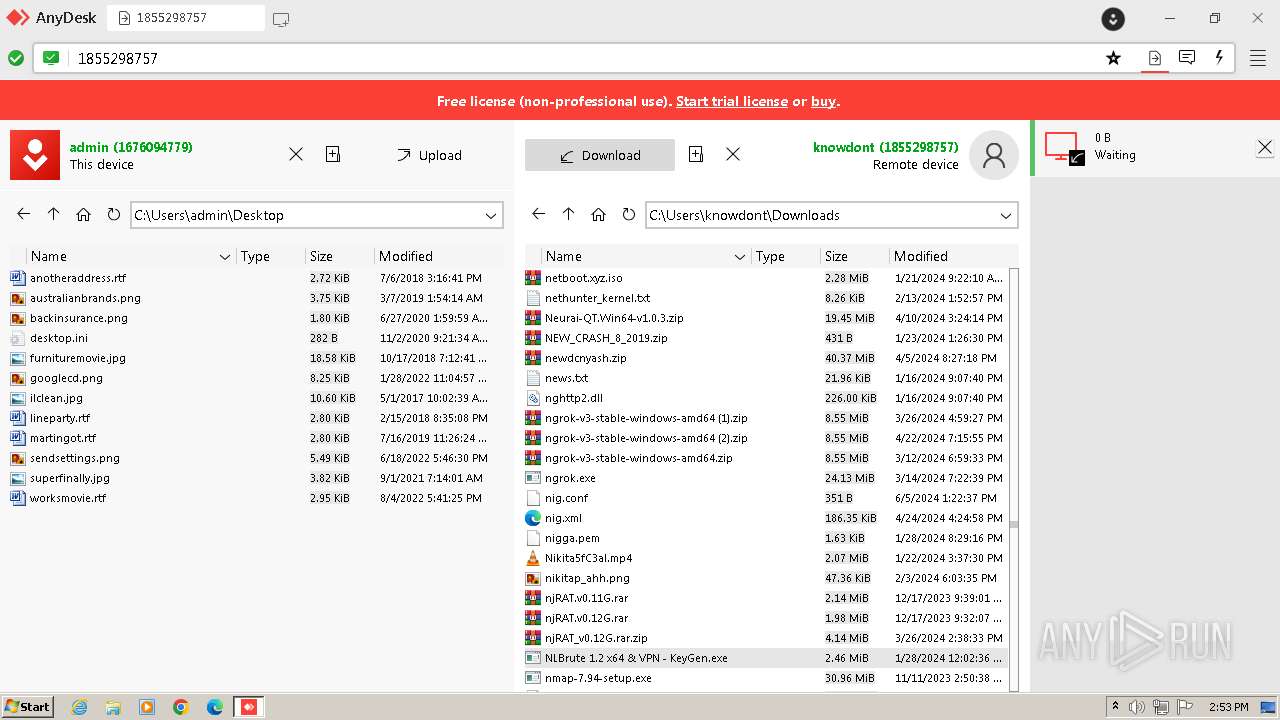
Task: Sort local files by Name column
Action: coord(130,256)
